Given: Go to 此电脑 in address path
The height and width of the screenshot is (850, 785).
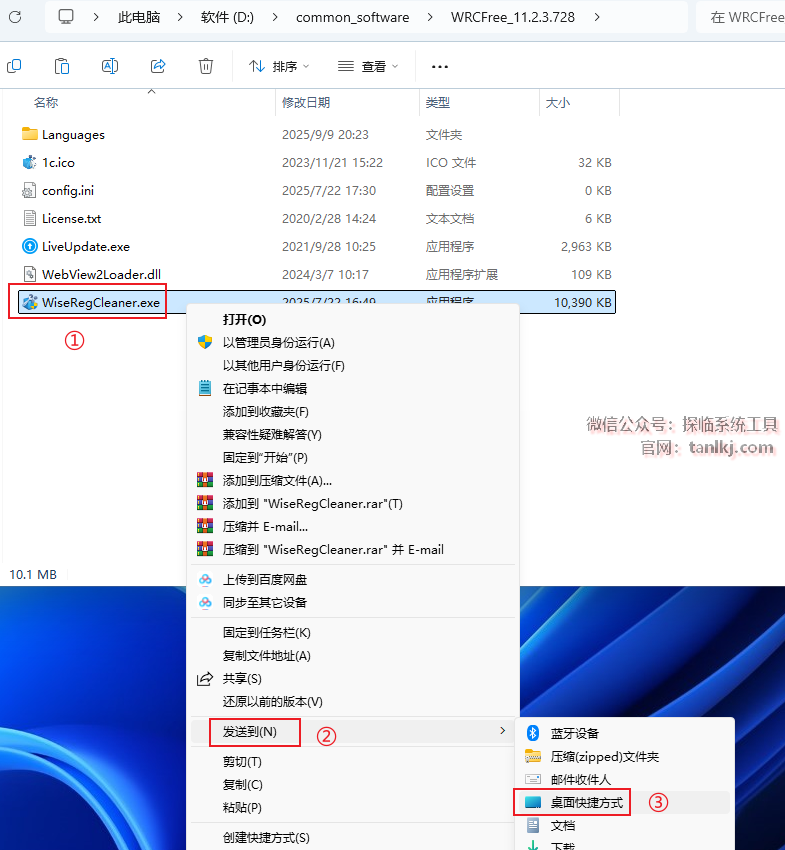Looking at the screenshot, I should (139, 17).
